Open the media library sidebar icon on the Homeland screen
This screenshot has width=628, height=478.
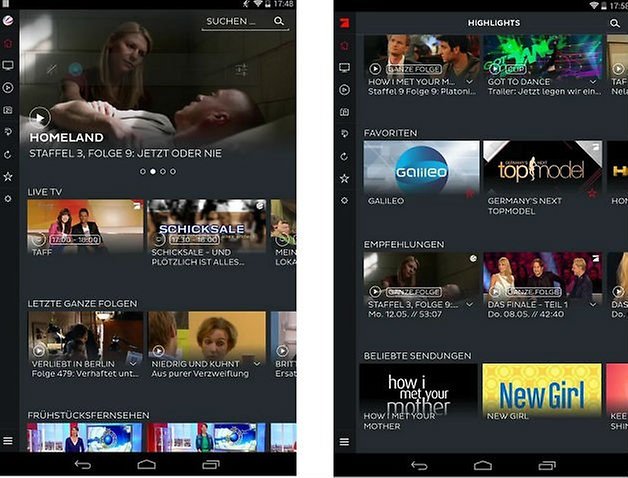8,110
